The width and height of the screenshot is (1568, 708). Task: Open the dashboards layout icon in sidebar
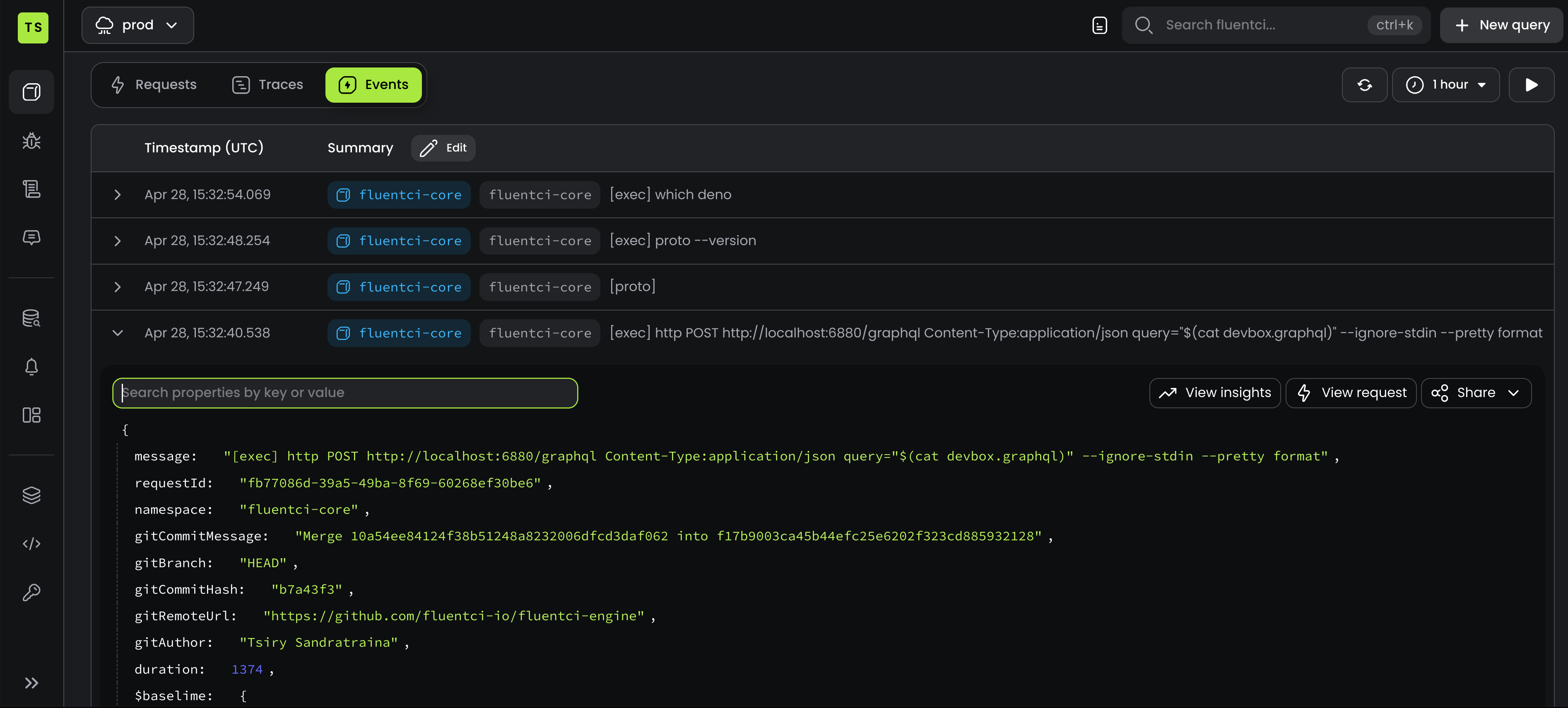pyautogui.click(x=31, y=415)
